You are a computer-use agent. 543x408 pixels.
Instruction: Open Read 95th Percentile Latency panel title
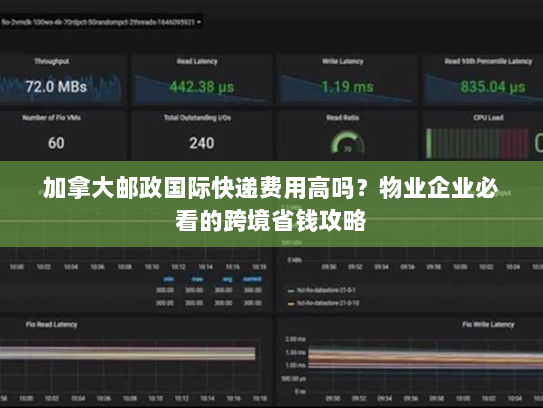[488, 61]
